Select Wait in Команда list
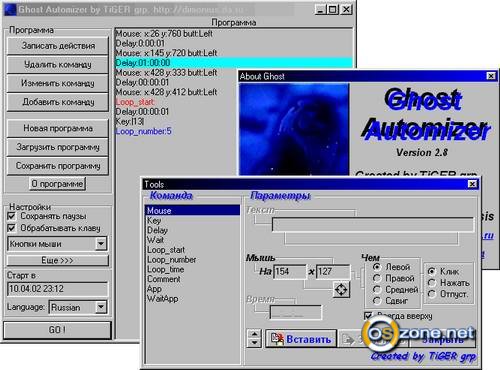 pyautogui.click(x=192, y=240)
